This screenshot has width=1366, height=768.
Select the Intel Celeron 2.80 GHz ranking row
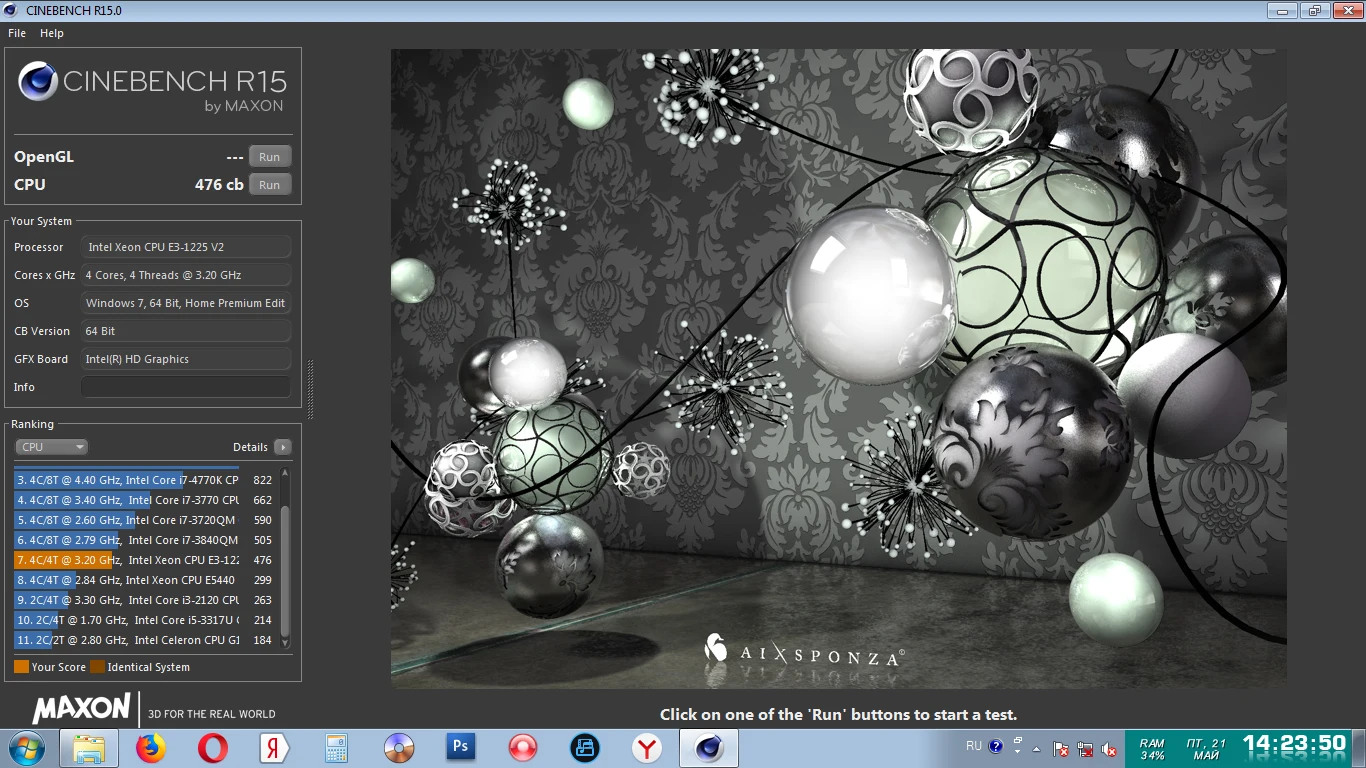click(144, 640)
